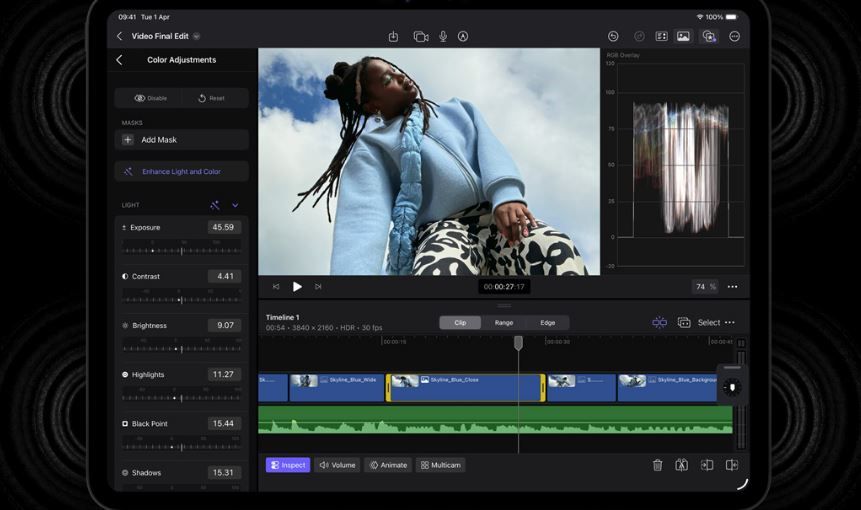Open viewer zoom percentage menu showing 74
This screenshot has width=861, height=510.
pyautogui.click(x=705, y=287)
